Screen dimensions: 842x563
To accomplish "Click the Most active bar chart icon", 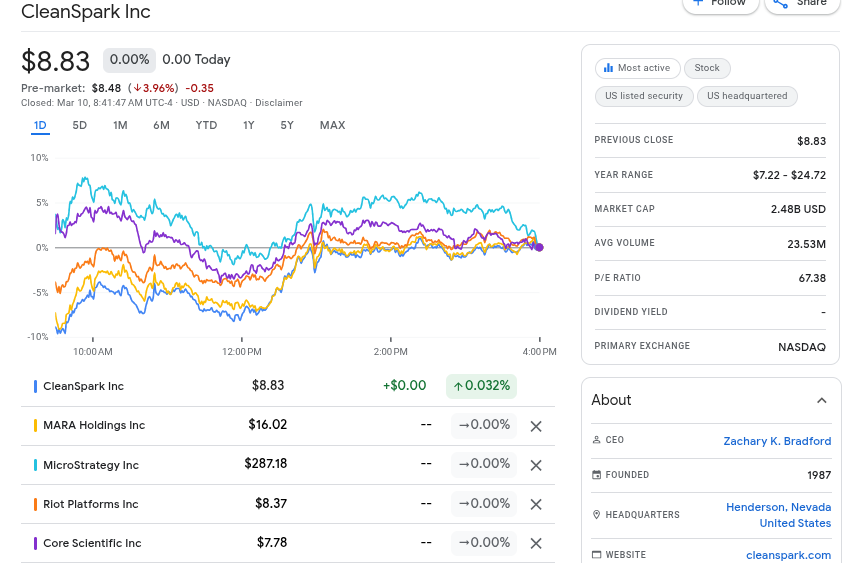I will (x=608, y=68).
